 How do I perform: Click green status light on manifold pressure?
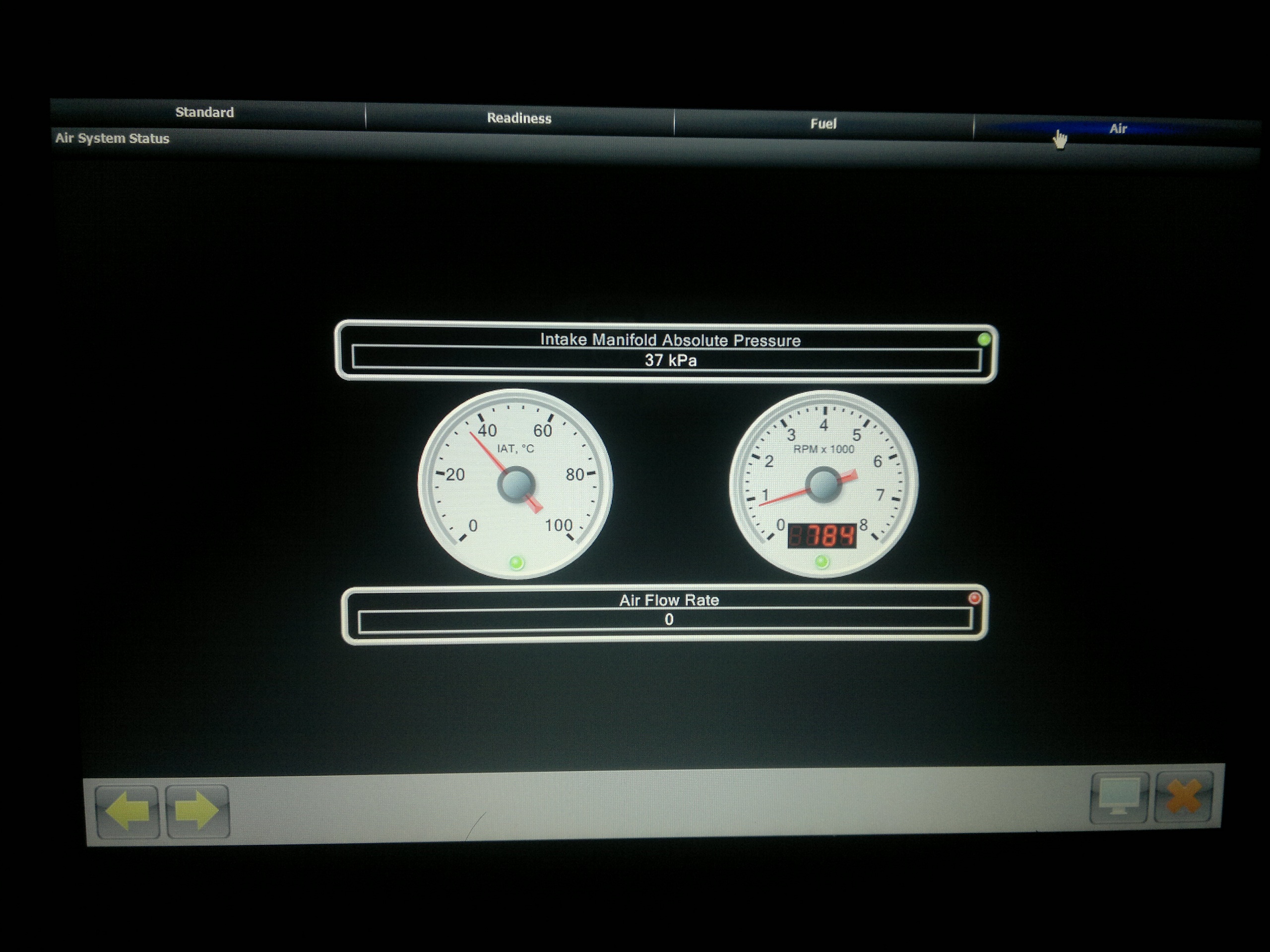point(983,340)
